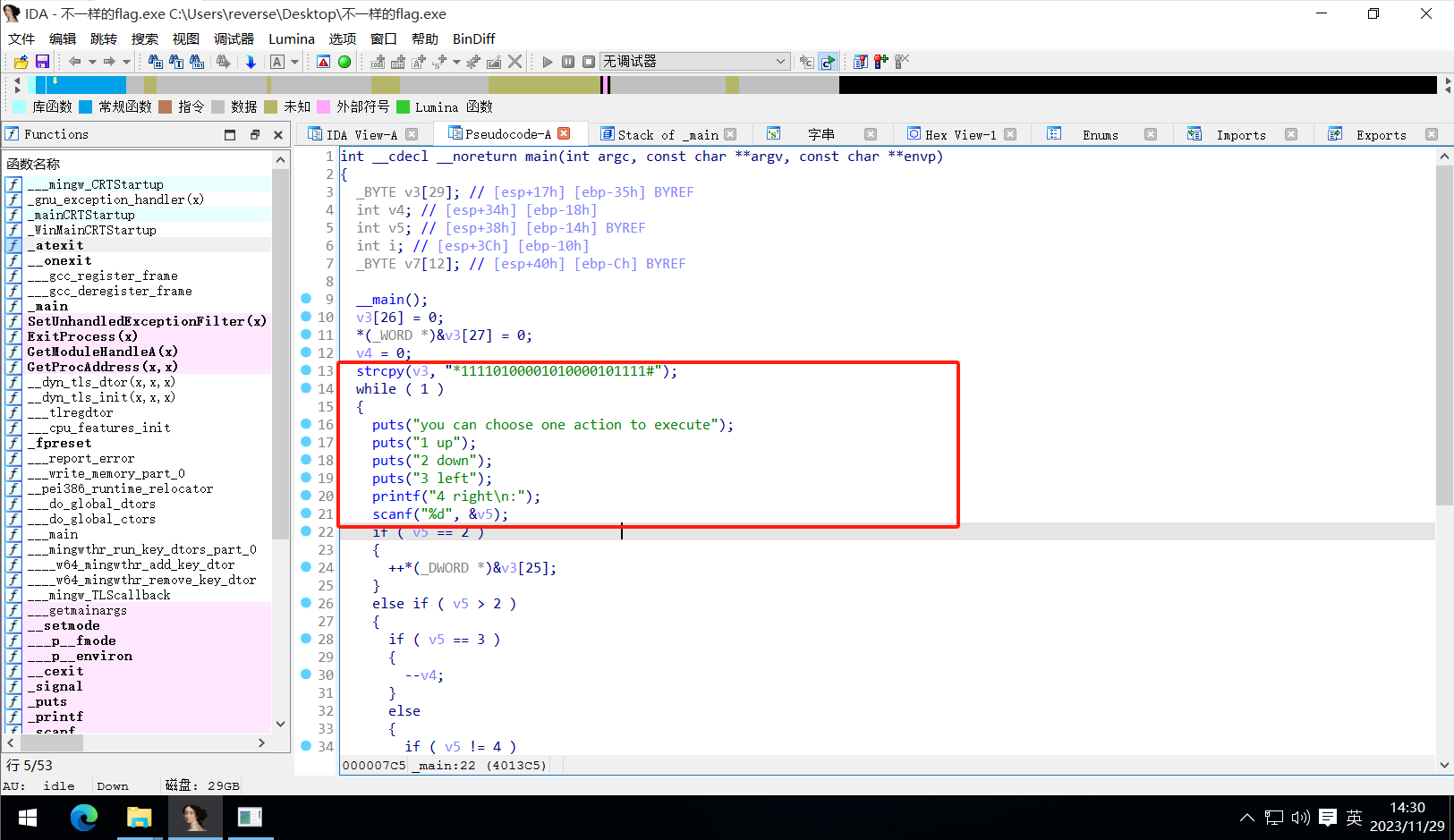
Task: Click the highlighted pseudocode C toolbar icon
Action: (829, 62)
